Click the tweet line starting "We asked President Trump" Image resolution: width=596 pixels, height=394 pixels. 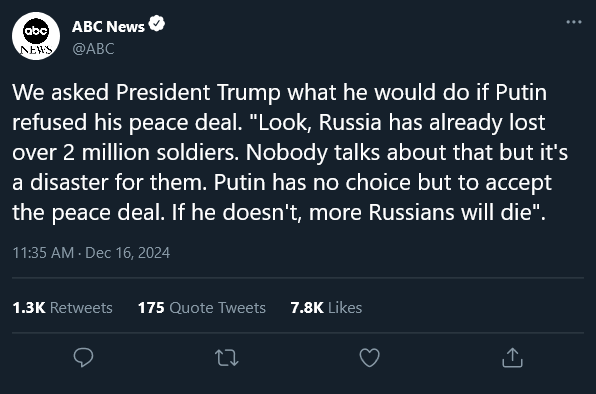coord(279,93)
